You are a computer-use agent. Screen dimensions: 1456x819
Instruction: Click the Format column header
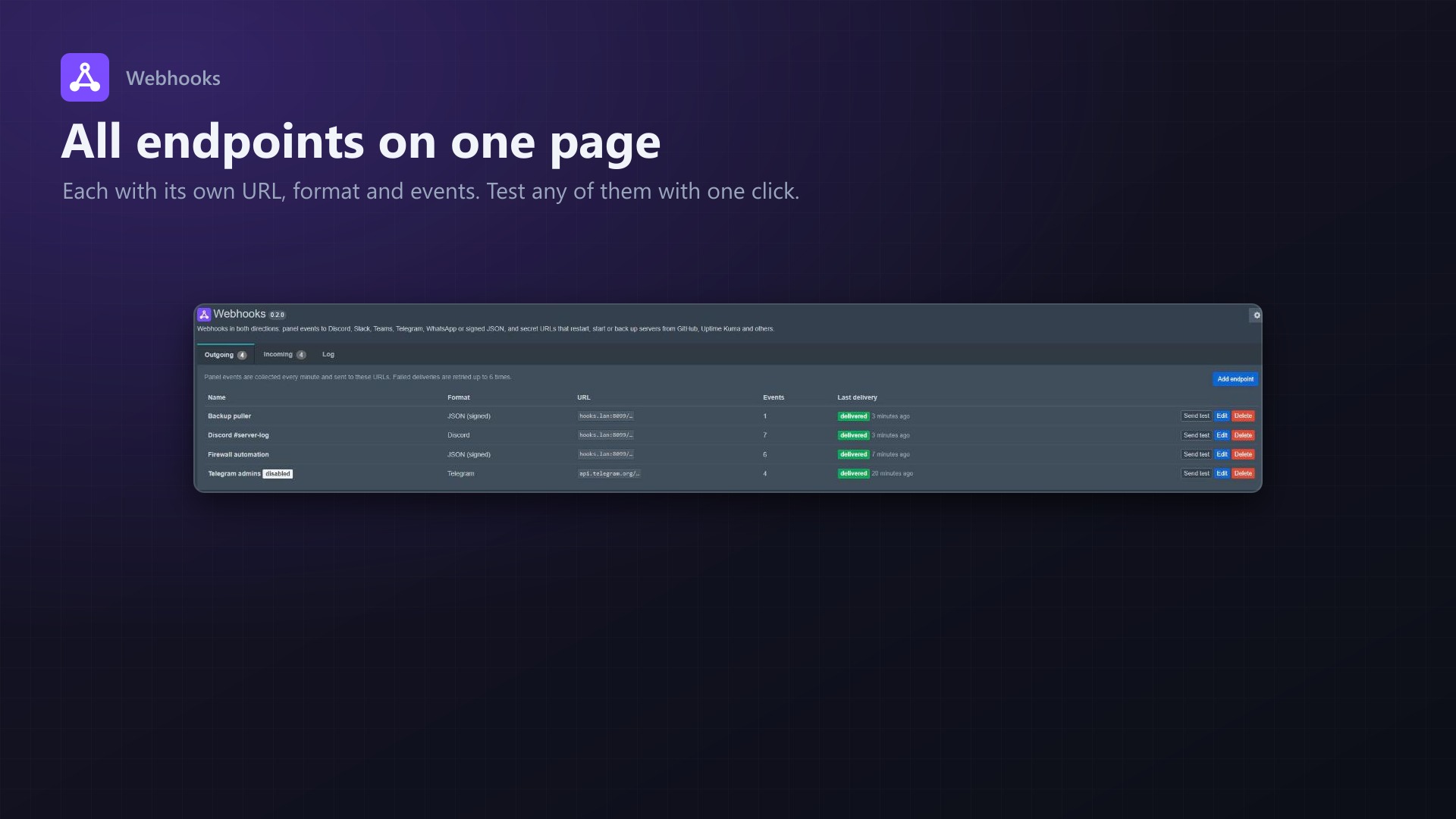coord(458,397)
